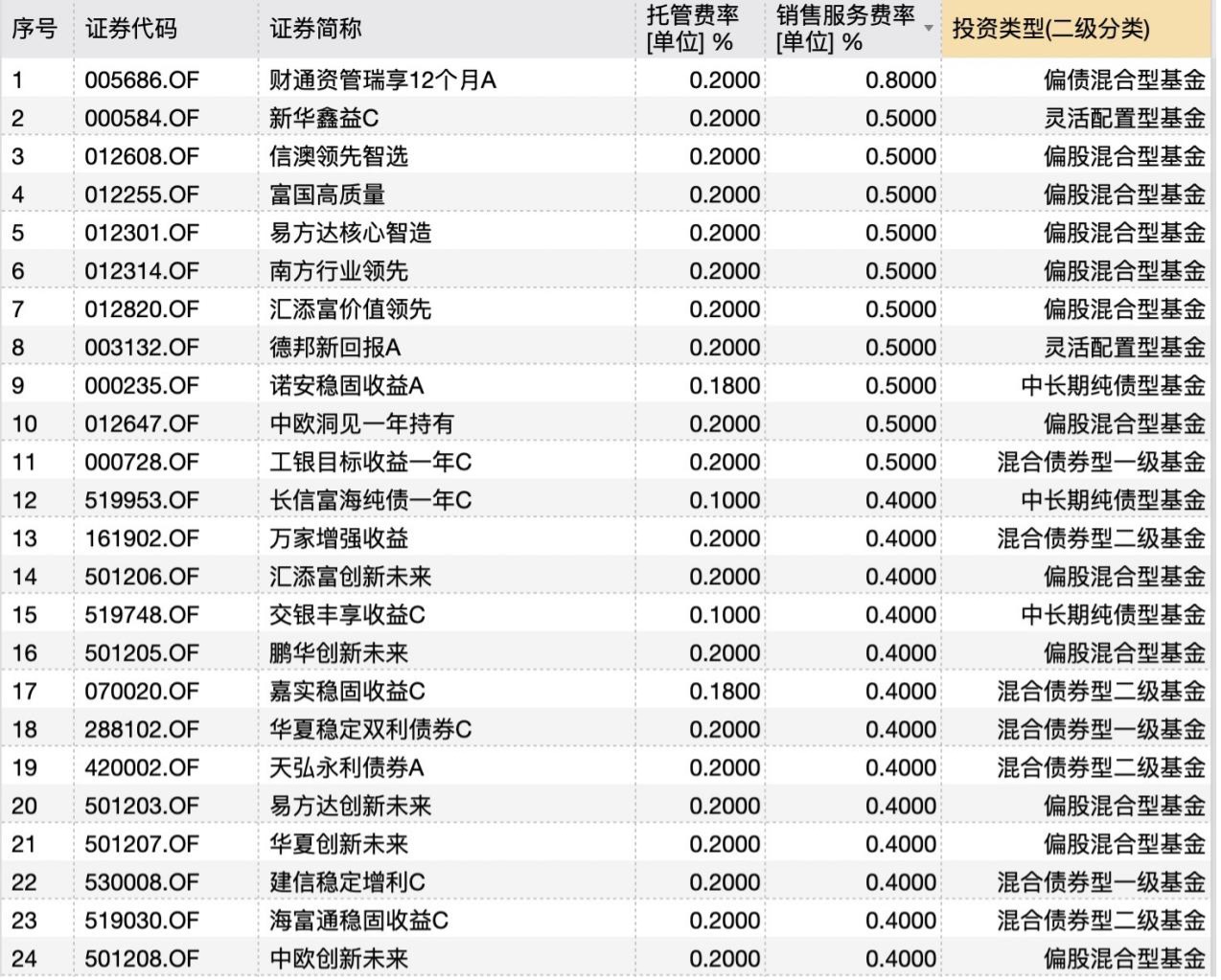Viewport: 1221px width, 980px height.
Task: Click fund name 长信富海纯债一年C
Action: (370, 501)
